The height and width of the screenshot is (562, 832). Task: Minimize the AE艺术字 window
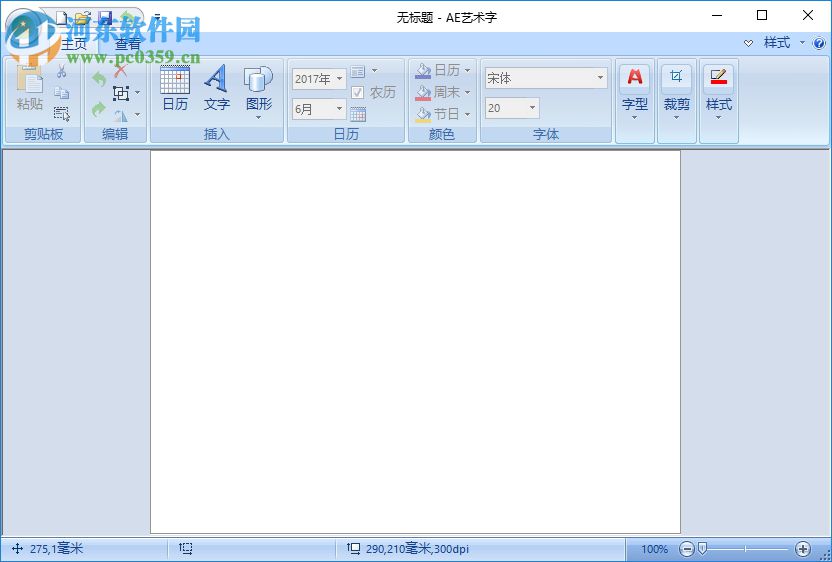click(716, 15)
